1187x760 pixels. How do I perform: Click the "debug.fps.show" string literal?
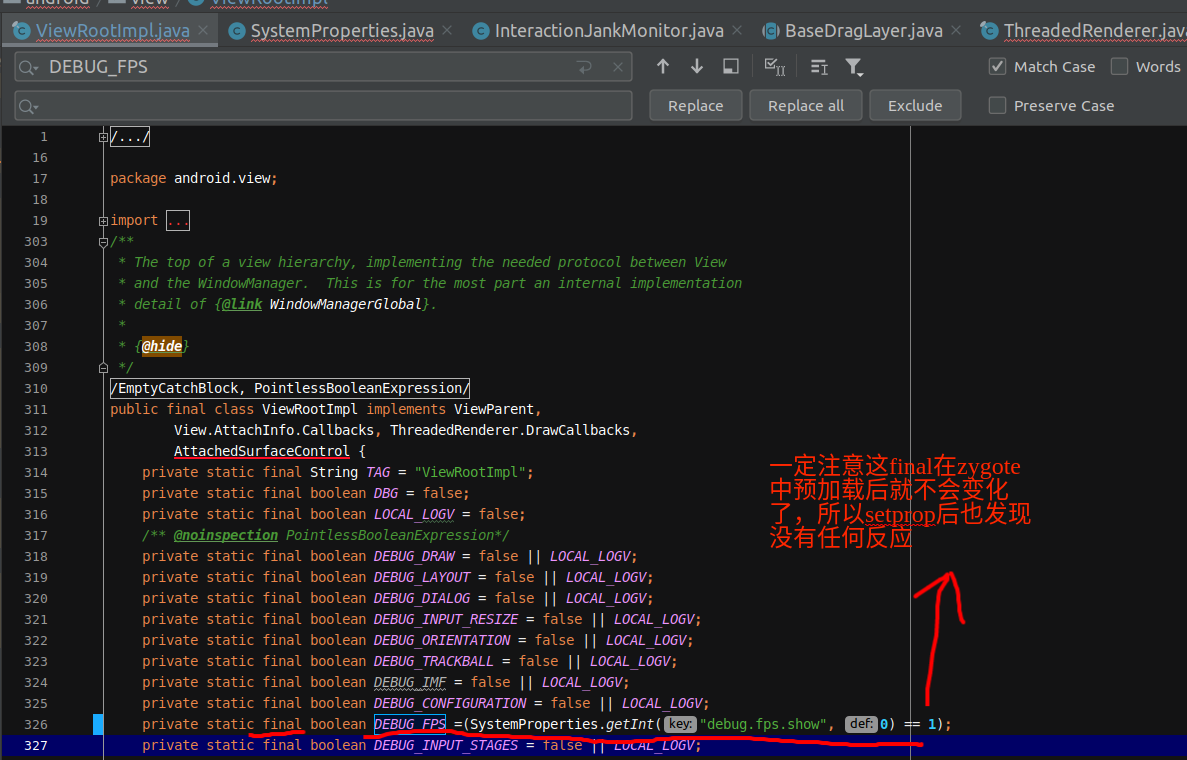[763, 724]
